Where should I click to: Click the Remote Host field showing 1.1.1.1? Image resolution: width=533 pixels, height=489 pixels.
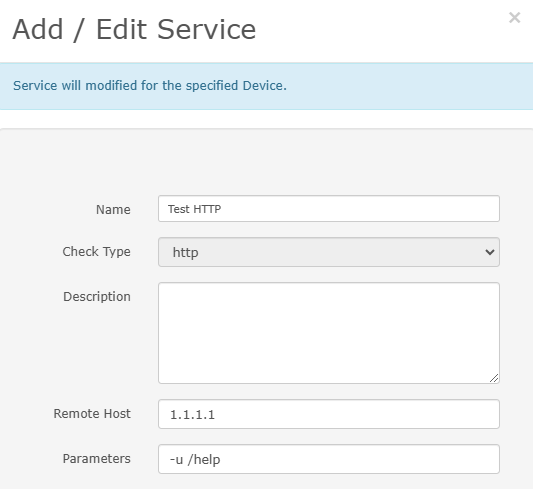(329, 414)
